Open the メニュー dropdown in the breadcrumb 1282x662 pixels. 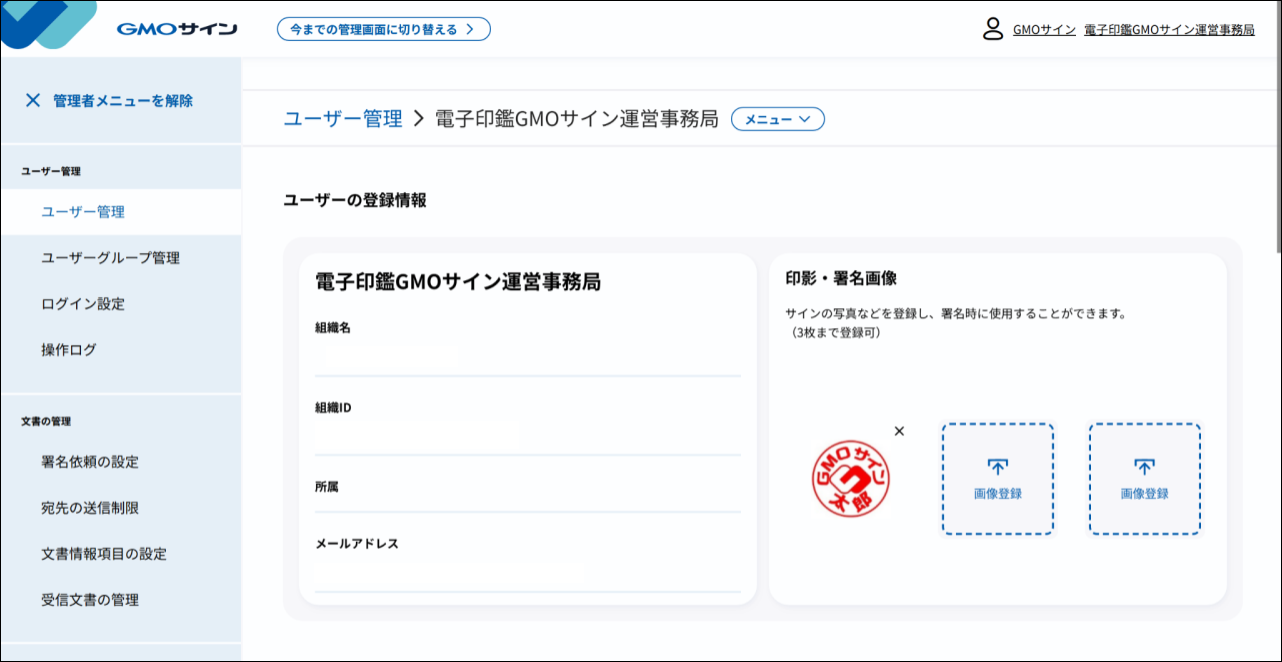click(777, 118)
